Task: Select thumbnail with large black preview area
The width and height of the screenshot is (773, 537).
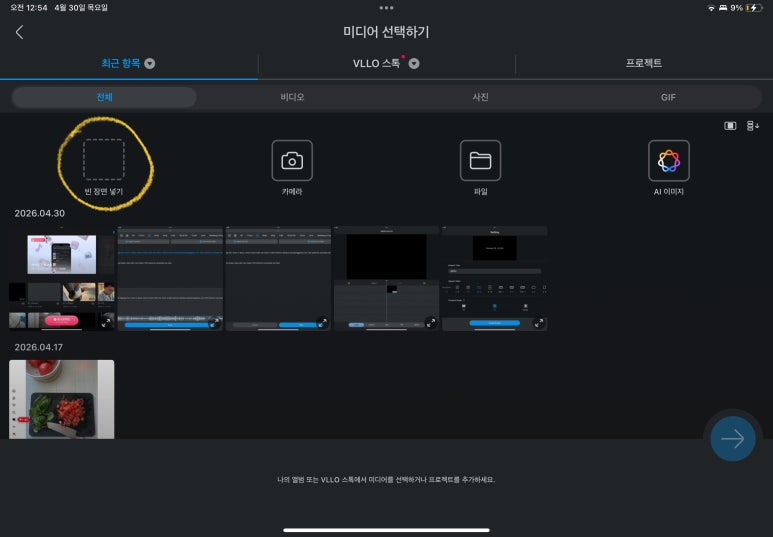Action: point(386,279)
